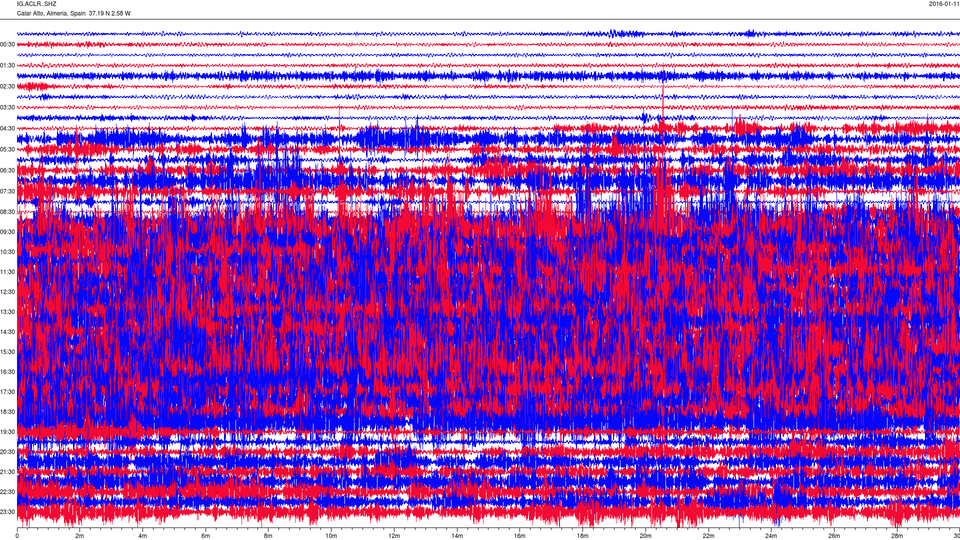Select the 10:30 time label

point(7,252)
